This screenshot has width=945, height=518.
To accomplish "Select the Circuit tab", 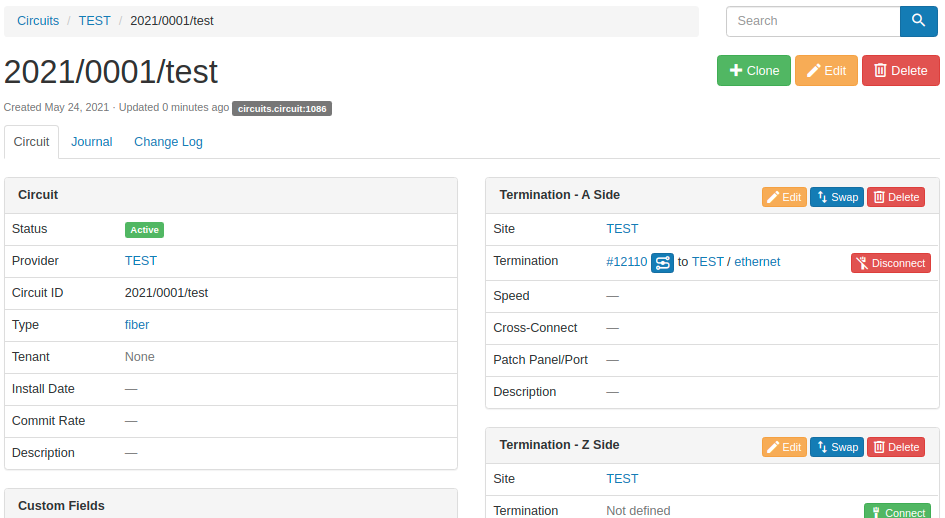I will [x=31, y=142].
